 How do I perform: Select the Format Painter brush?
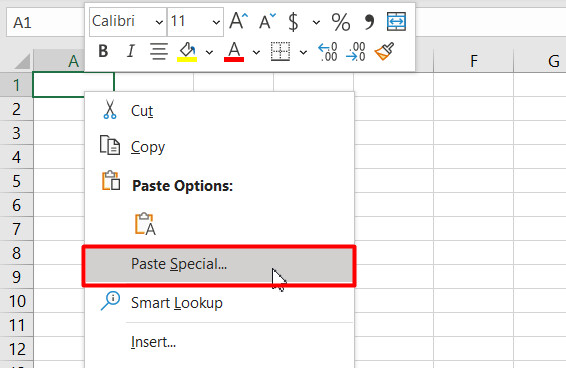[x=384, y=52]
